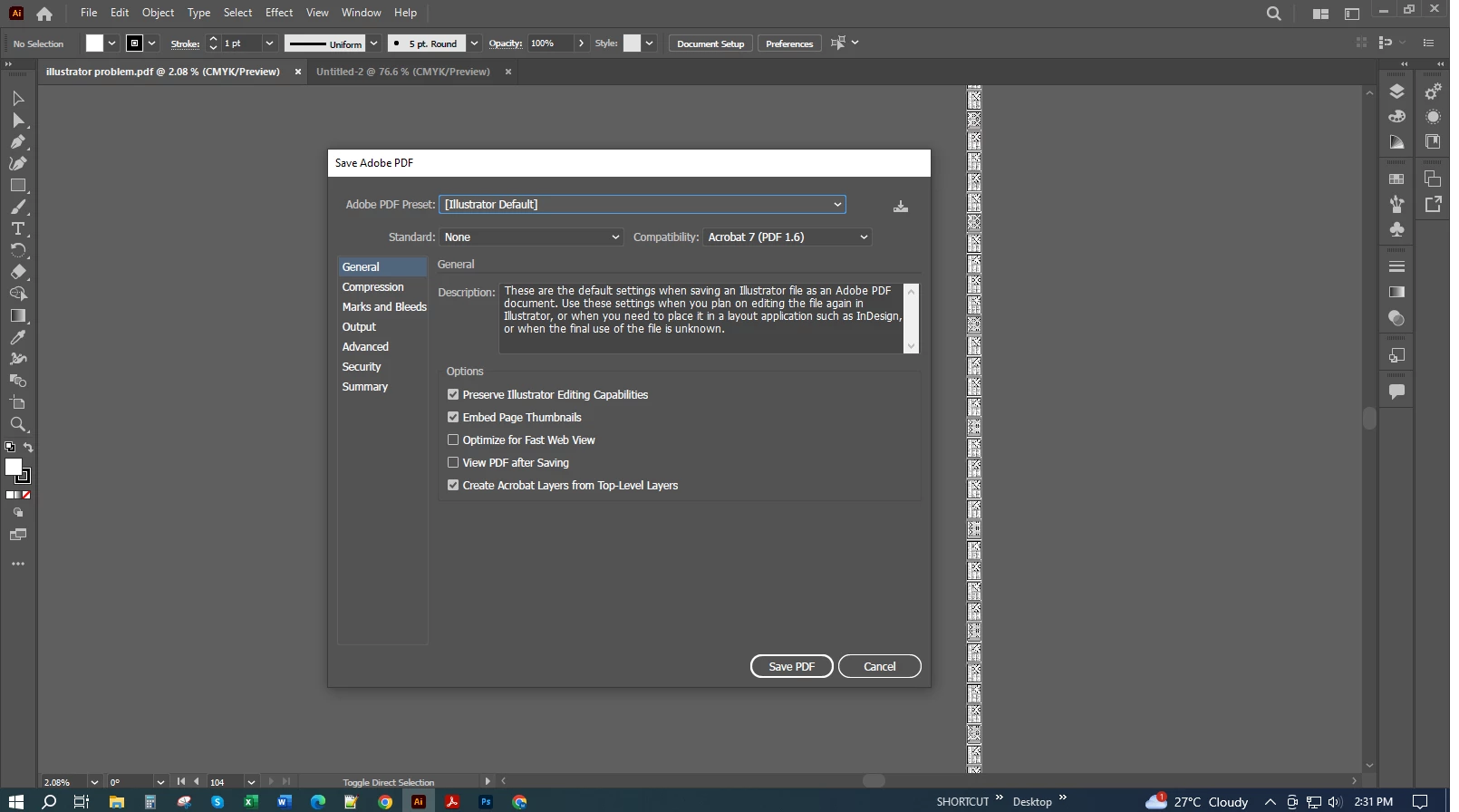Expand the Opacity options arrow

581,43
